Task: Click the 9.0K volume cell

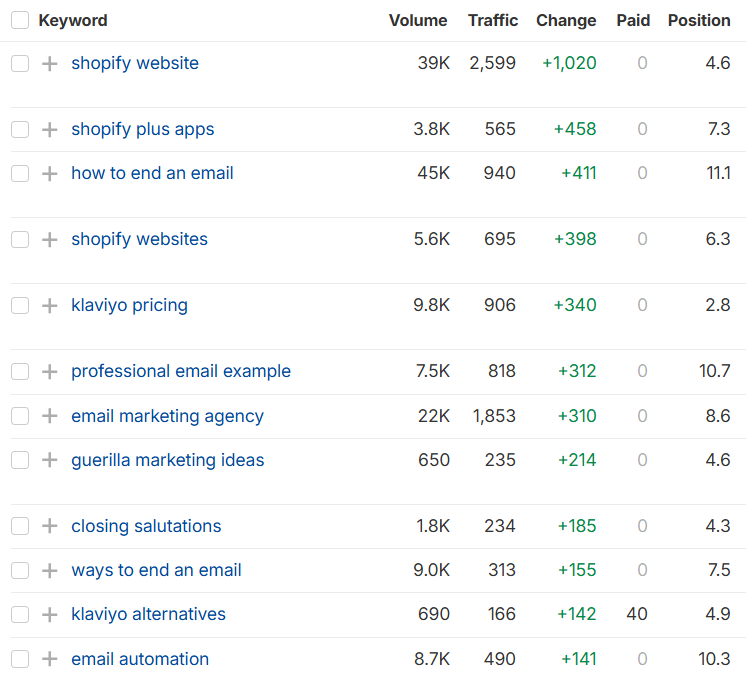Action: (x=432, y=570)
